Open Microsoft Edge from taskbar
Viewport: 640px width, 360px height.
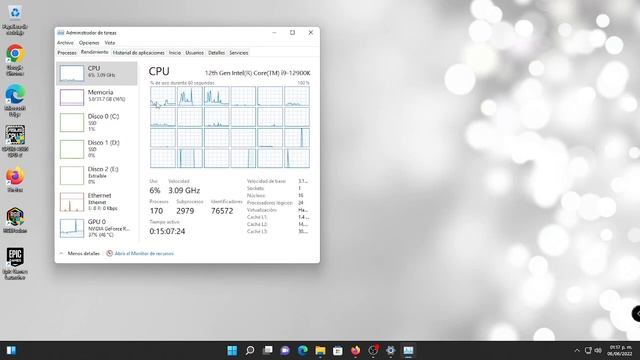(x=302, y=351)
